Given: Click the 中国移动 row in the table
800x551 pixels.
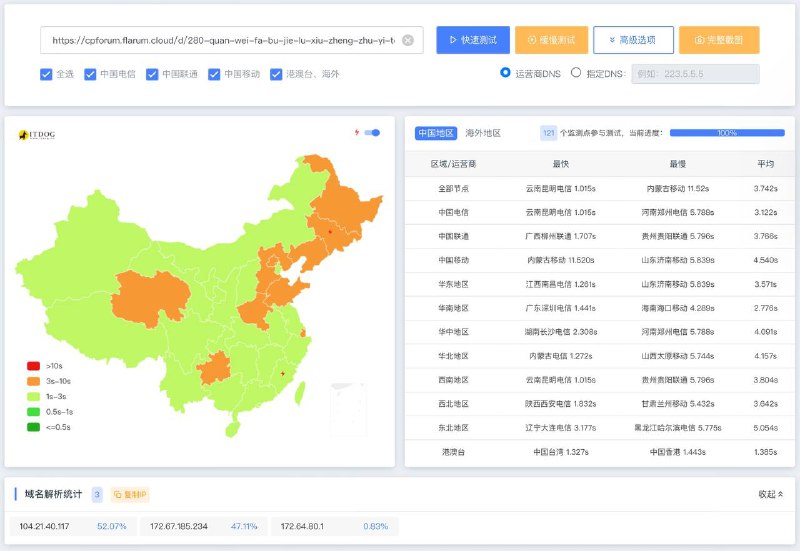Looking at the screenshot, I should (600, 260).
